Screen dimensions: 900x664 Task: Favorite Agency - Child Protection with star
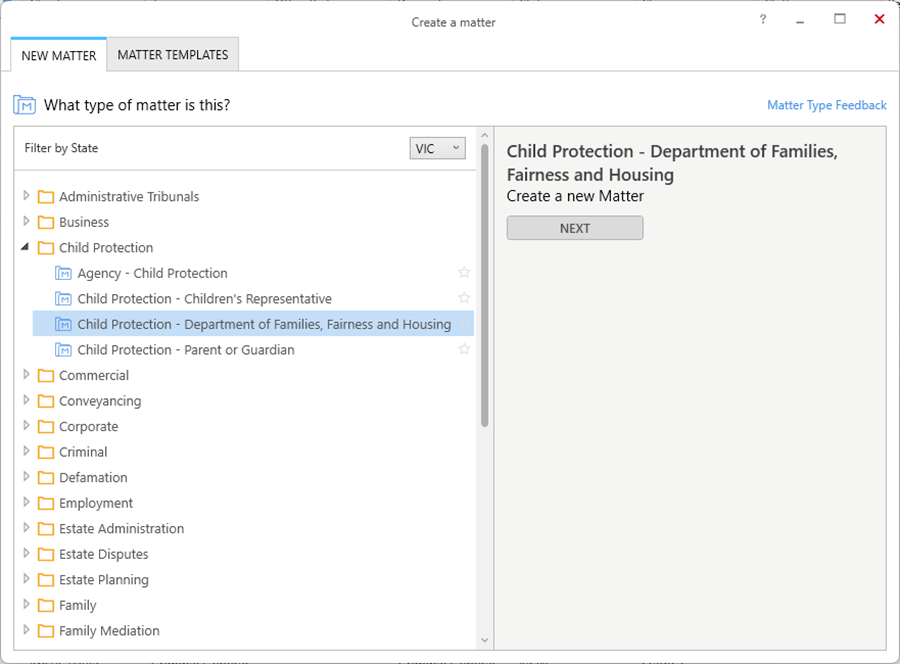[464, 273]
